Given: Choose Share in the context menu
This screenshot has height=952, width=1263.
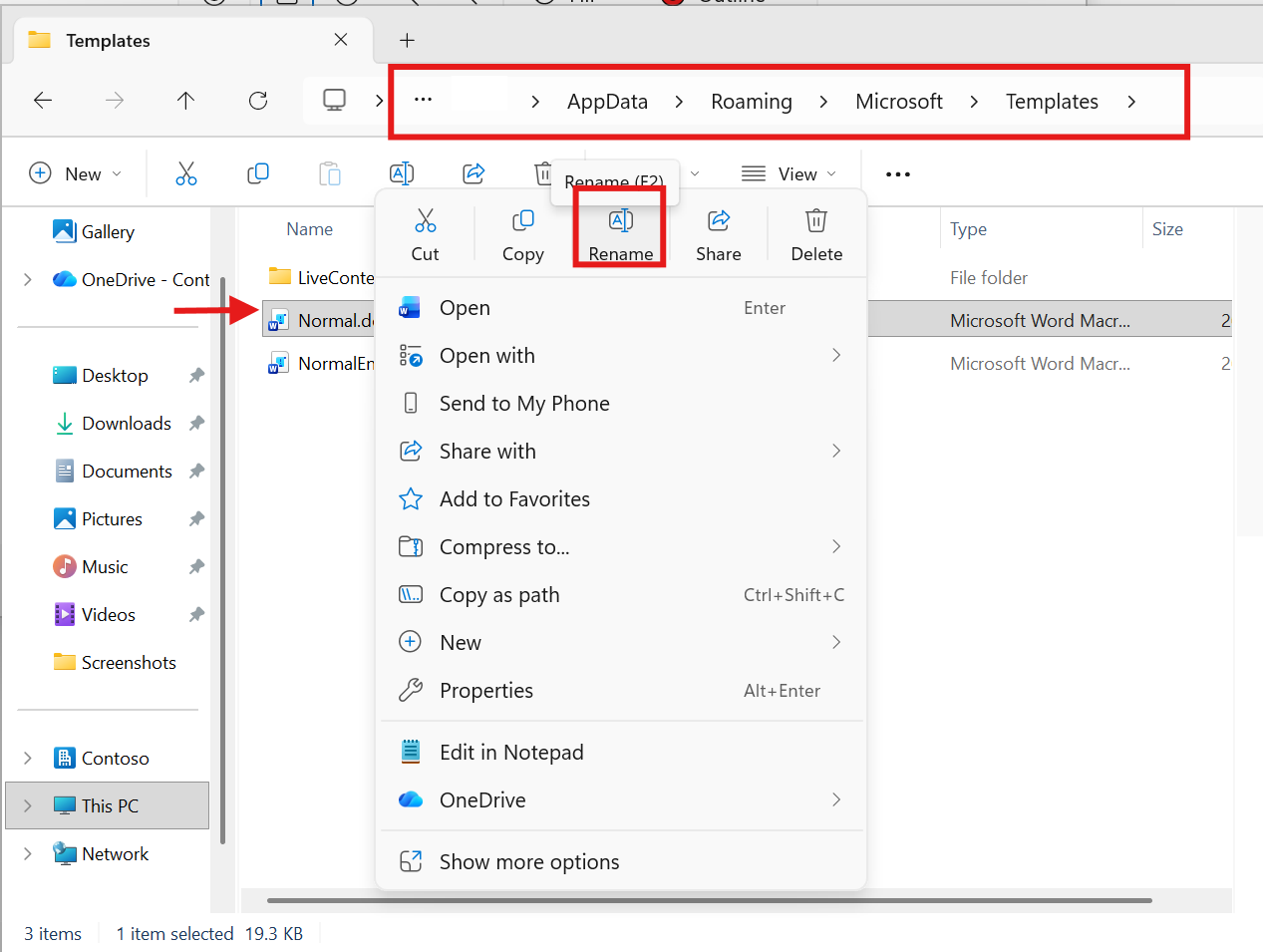Looking at the screenshot, I should click(x=719, y=235).
